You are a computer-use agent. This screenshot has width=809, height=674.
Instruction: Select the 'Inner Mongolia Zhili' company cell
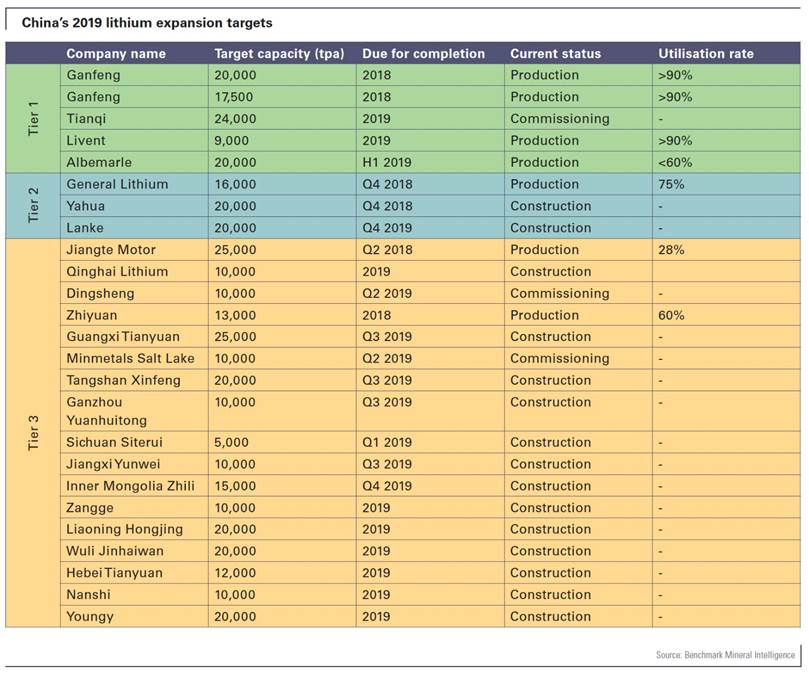click(130, 486)
